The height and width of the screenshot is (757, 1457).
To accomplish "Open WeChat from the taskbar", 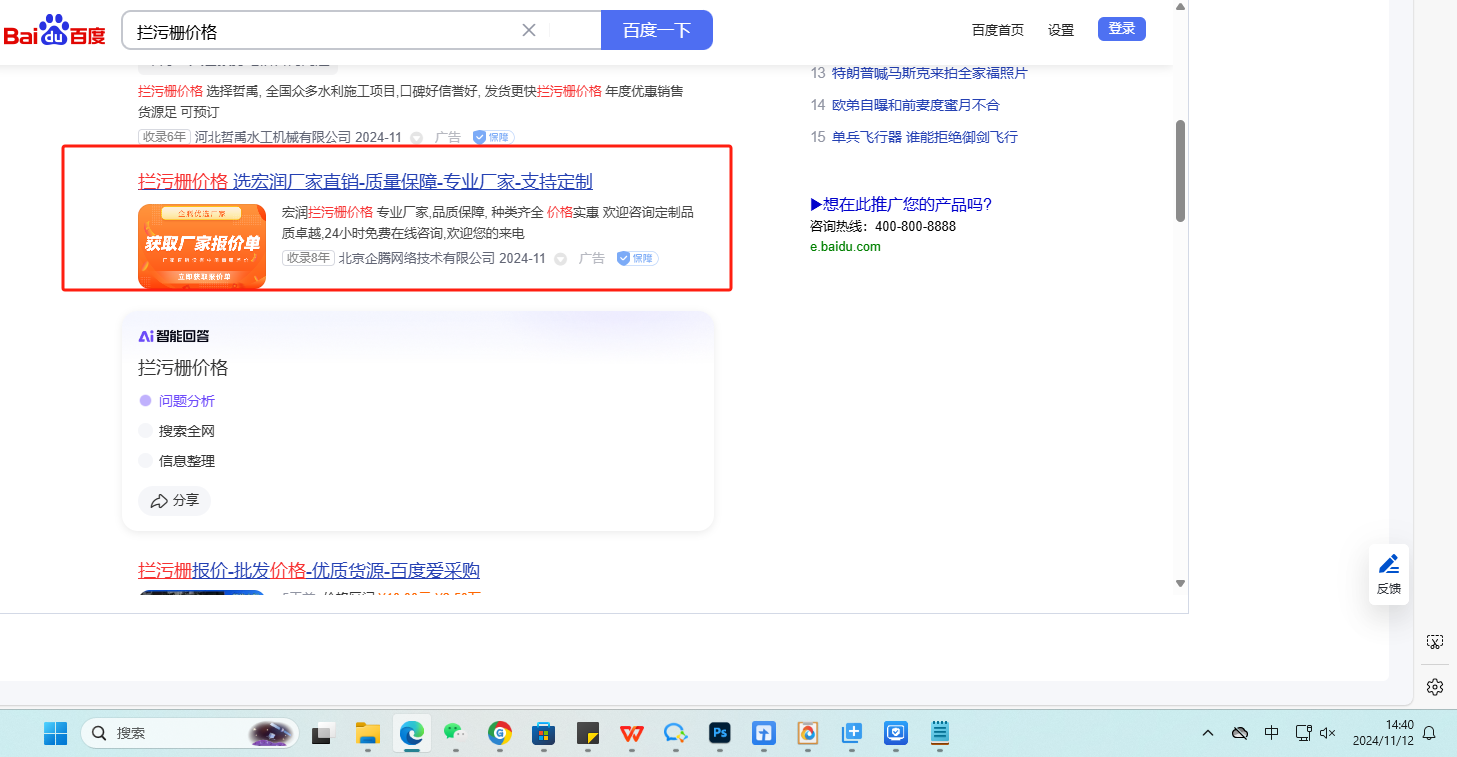I will tap(456, 733).
